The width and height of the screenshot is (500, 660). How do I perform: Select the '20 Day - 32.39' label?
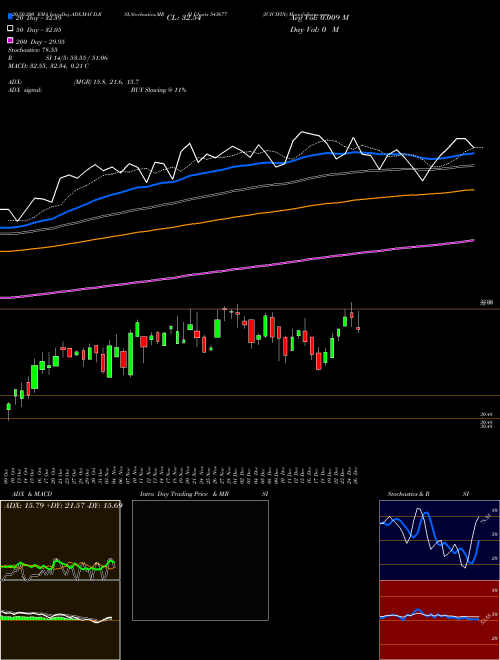38,18
